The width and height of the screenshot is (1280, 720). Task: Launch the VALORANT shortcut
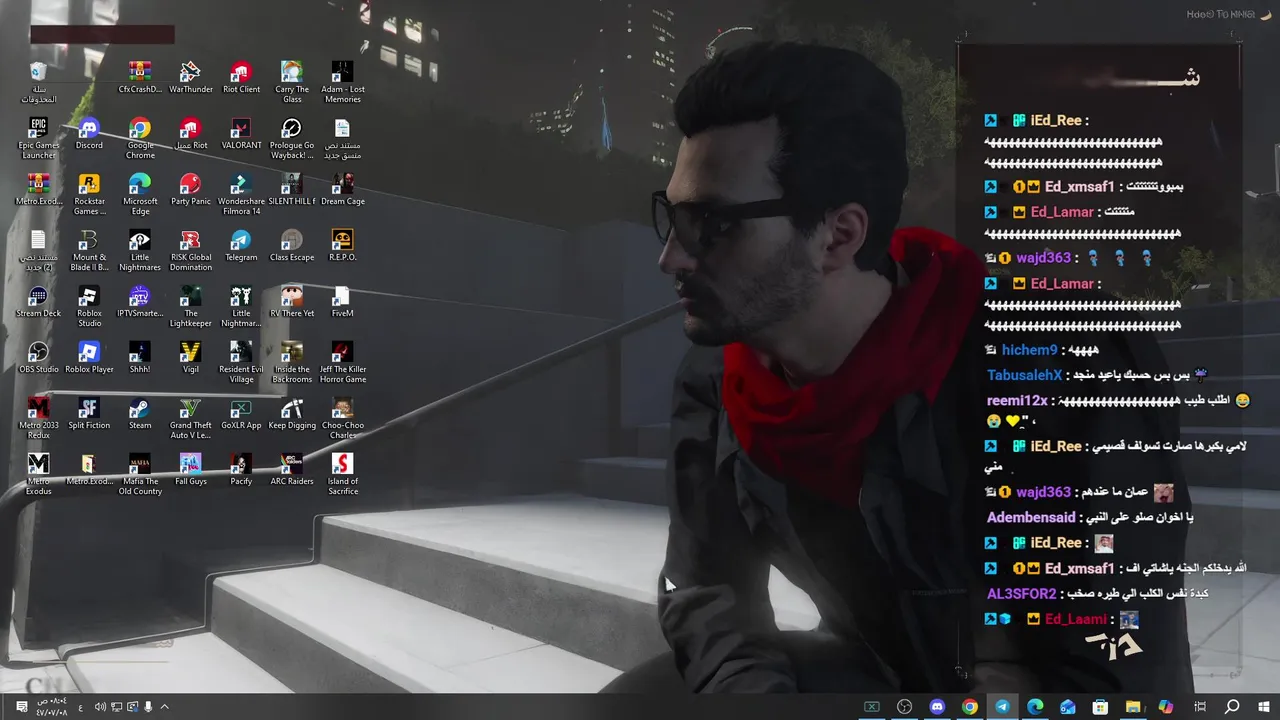tap(241, 134)
